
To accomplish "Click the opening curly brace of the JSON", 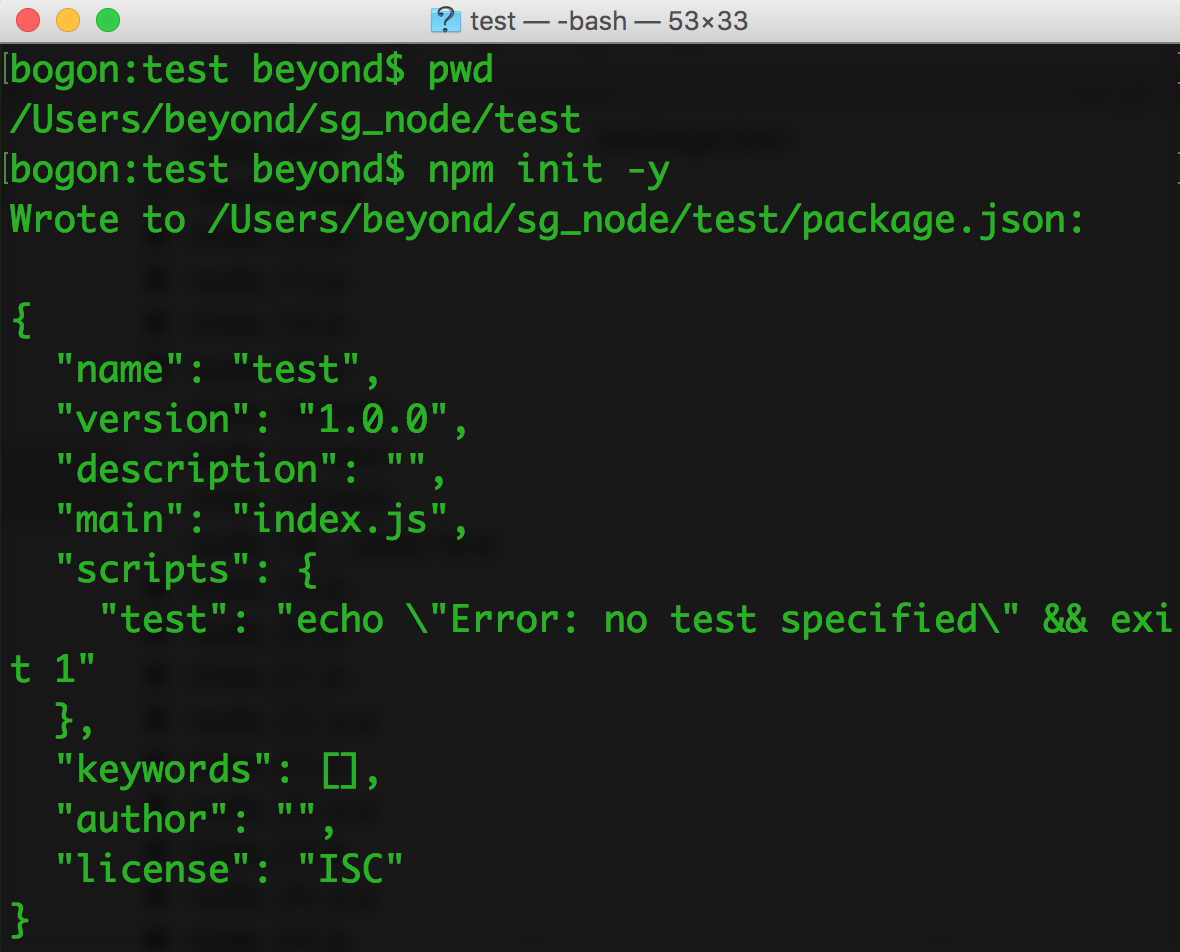I will (x=21, y=321).
